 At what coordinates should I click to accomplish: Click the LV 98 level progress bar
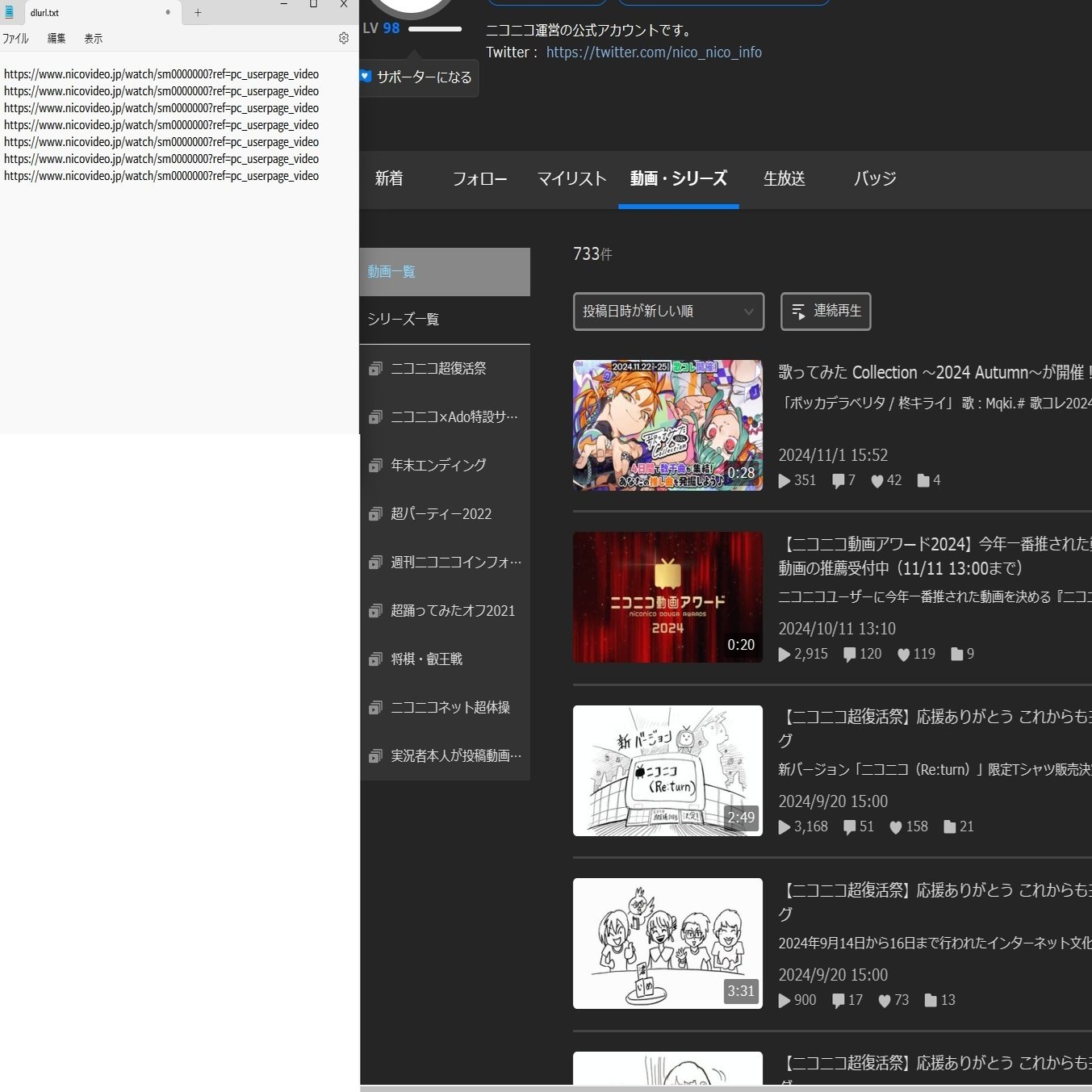coord(435,29)
